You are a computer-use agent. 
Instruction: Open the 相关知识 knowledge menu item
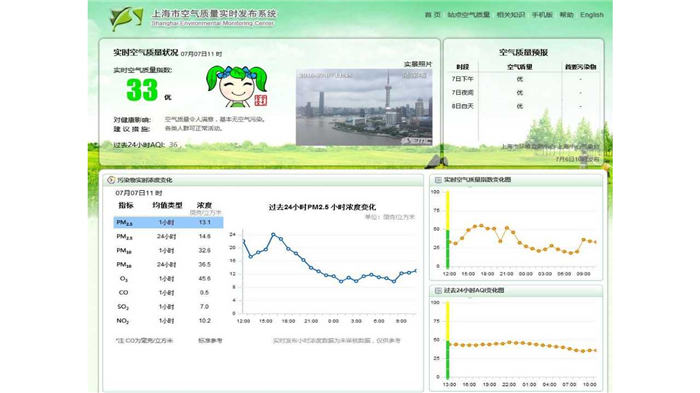[511, 15]
